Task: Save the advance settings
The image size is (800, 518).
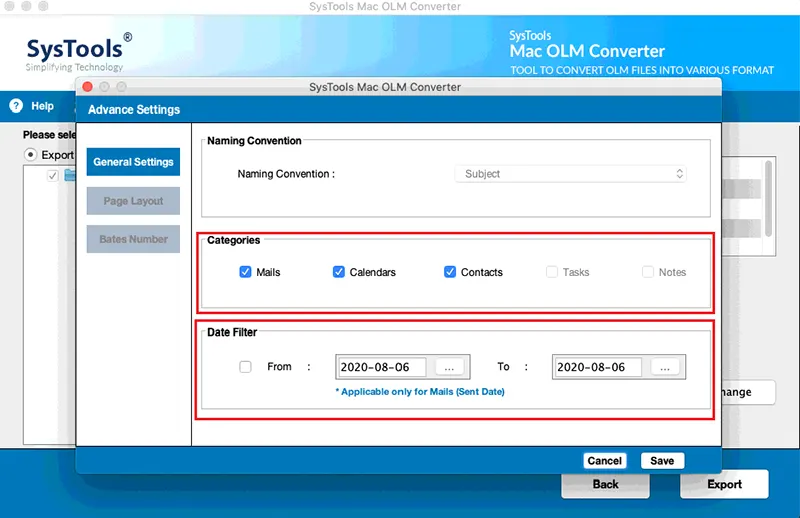Action: tap(662, 460)
